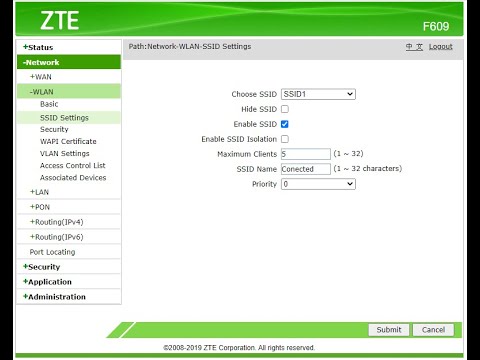This screenshot has width=480, height=360.
Task: Open Port Locating page
Action: click(52, 252)
